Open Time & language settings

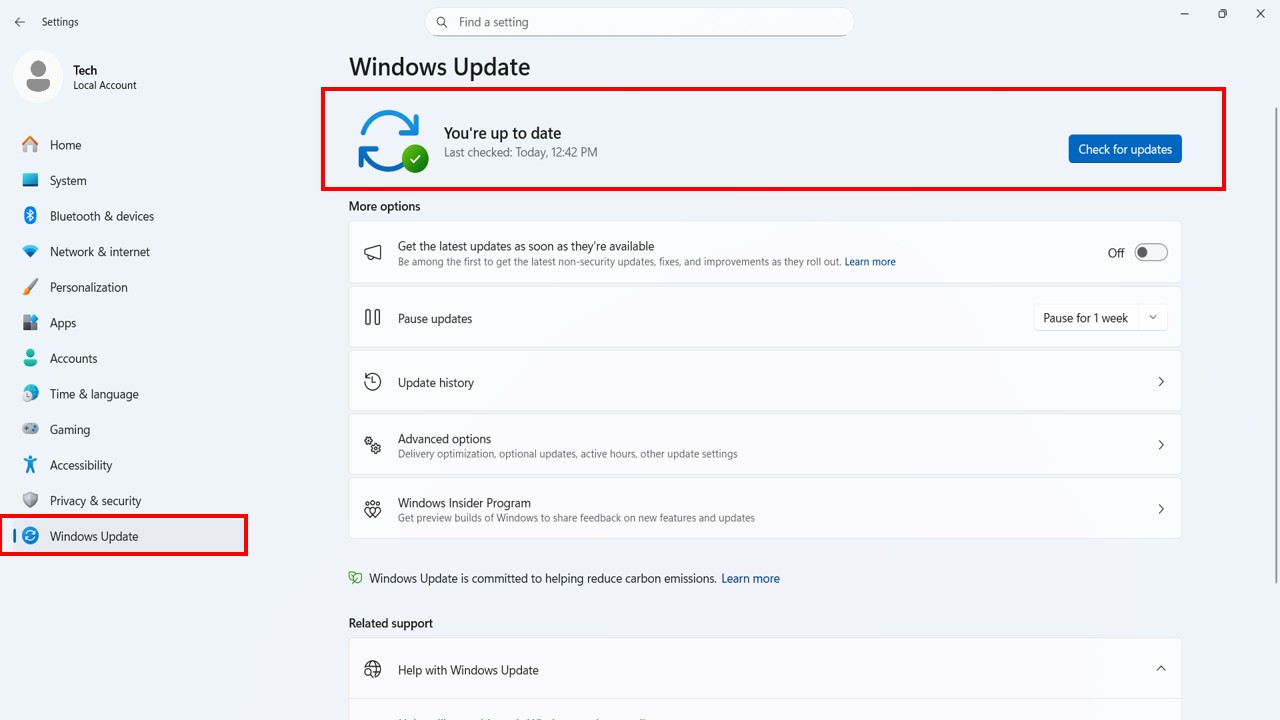94,394
